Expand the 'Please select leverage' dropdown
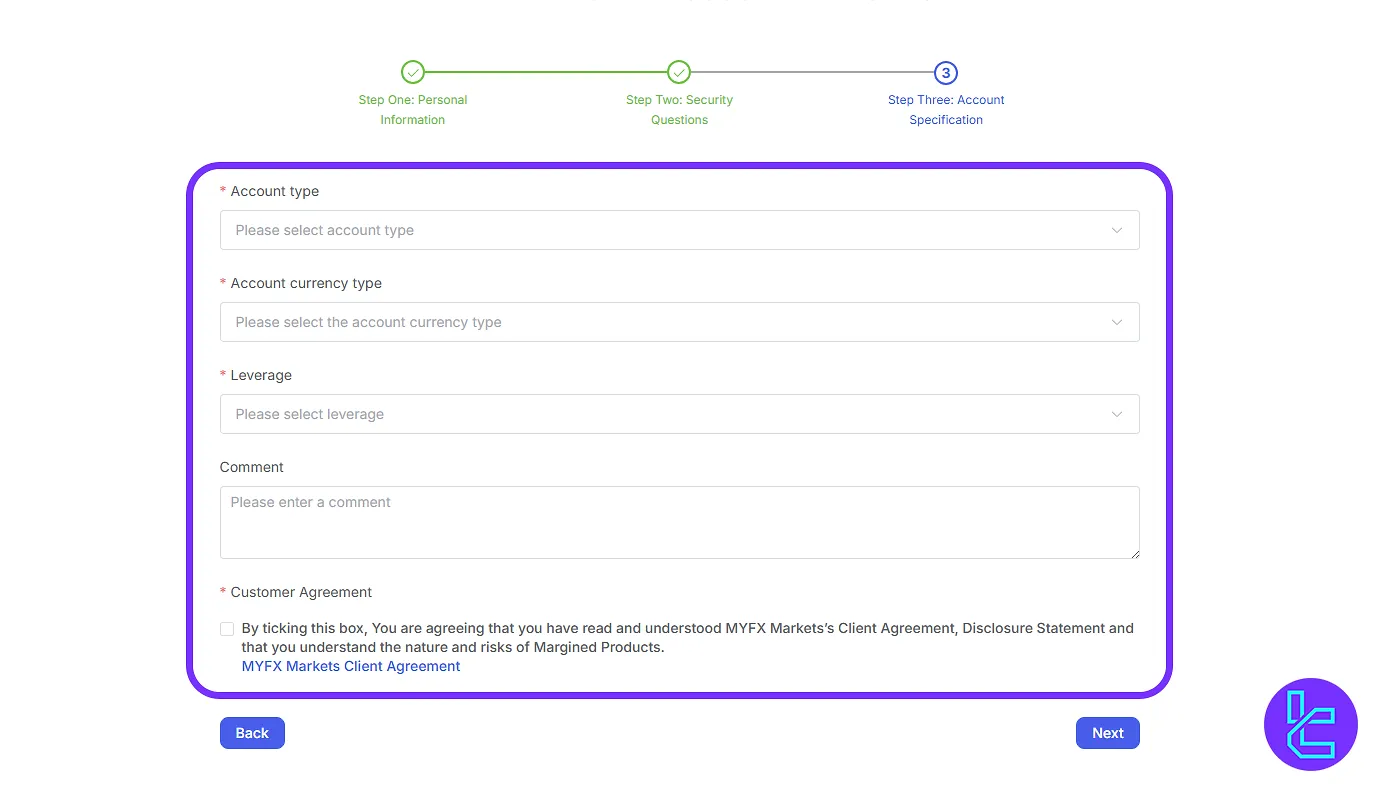Viewport: 1374px width, 785px height. pyautogui.click(x=660, y=414)
